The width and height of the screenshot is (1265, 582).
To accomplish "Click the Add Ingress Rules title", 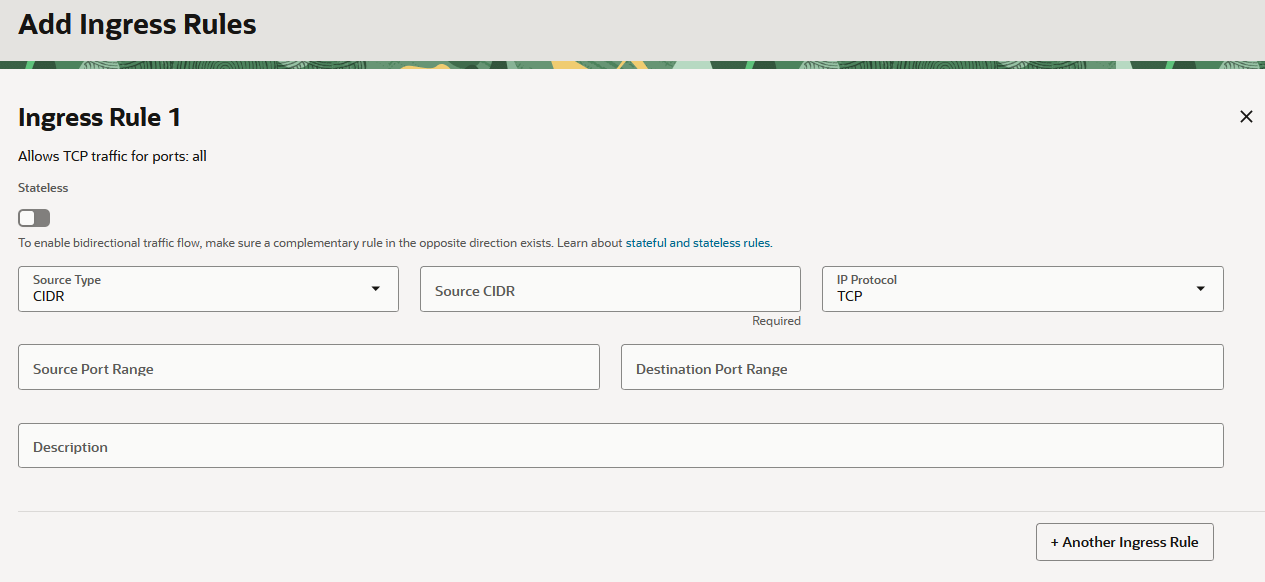I will click(x=137, y=24).
